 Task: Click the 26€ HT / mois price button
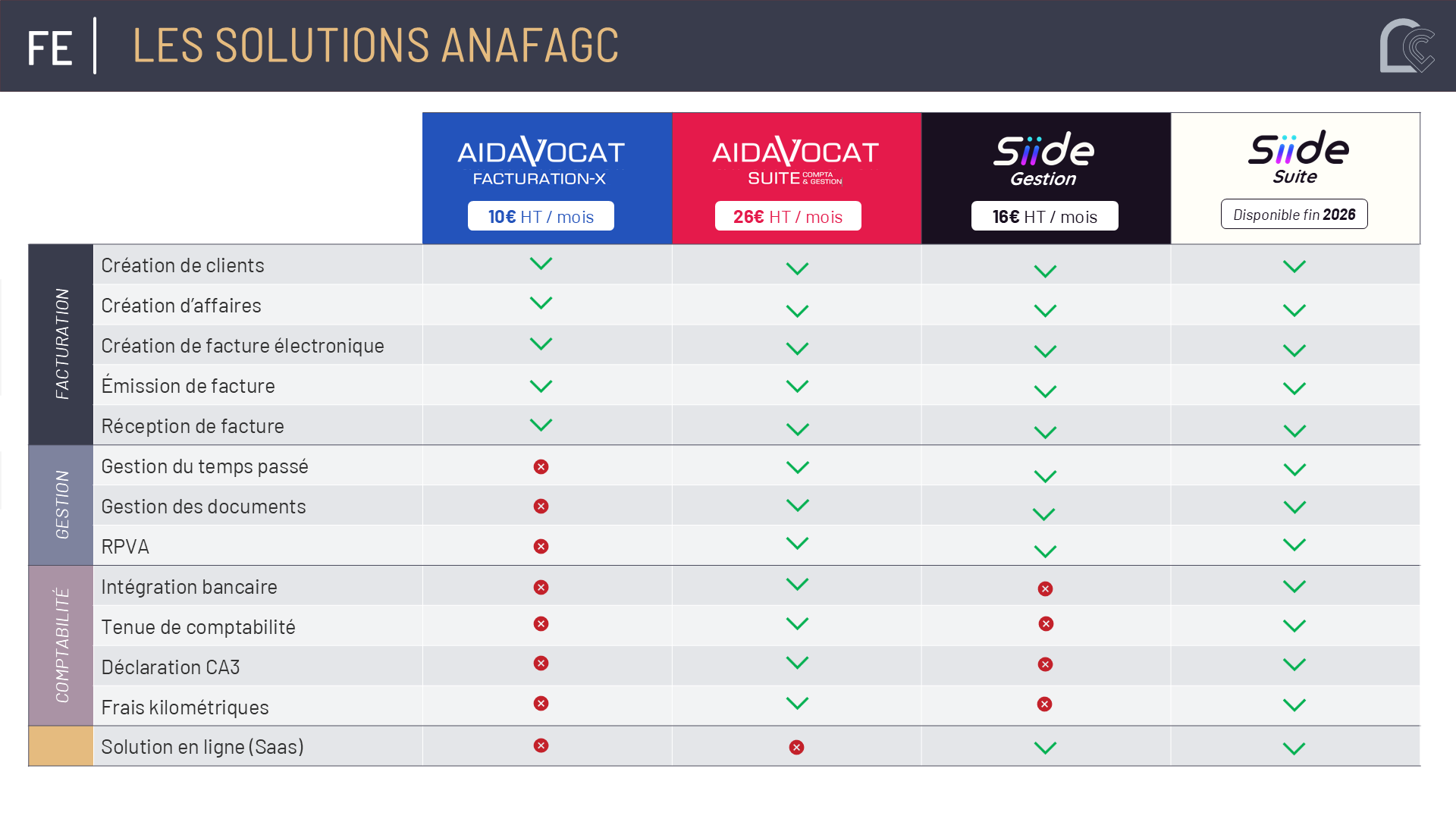coord(788,216)
